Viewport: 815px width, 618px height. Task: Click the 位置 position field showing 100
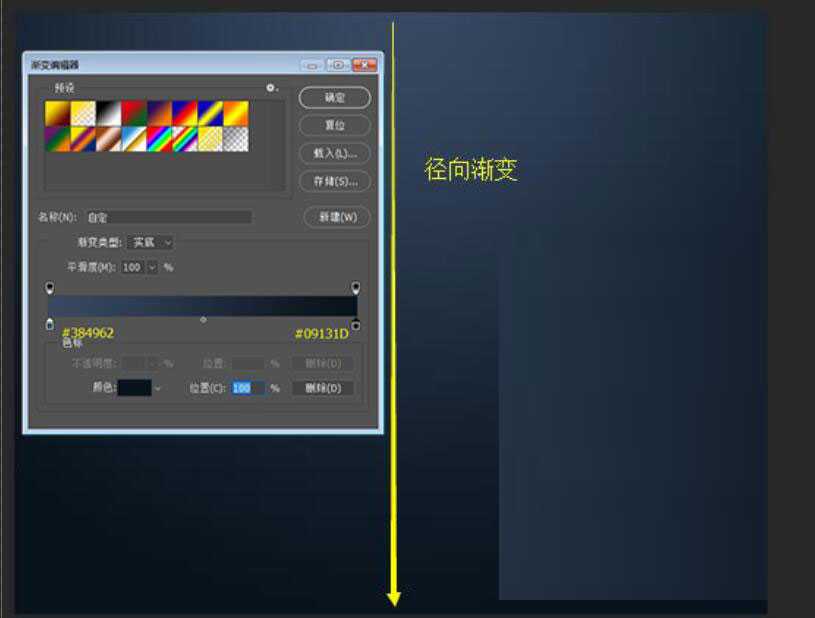pyautogui.click(x=248, y=388)
